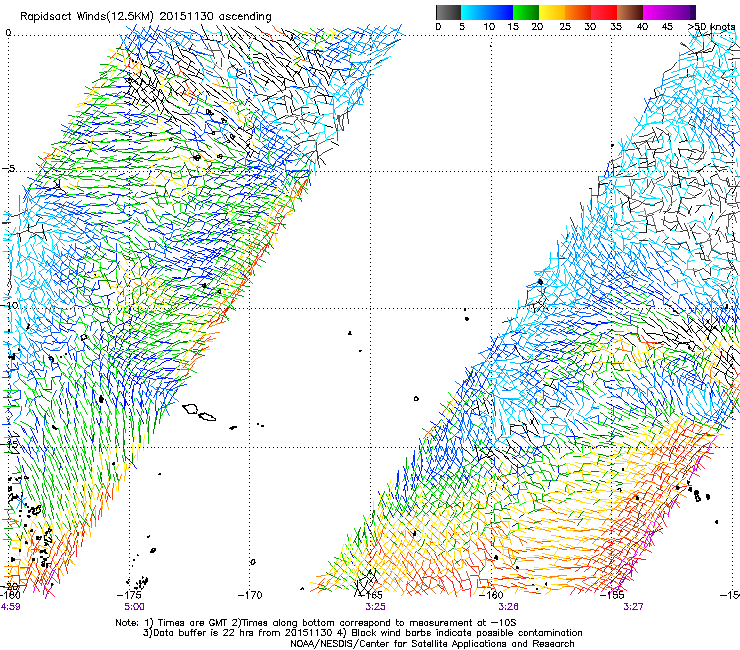Click the latitude label '0' on left axis

(8, 33)
